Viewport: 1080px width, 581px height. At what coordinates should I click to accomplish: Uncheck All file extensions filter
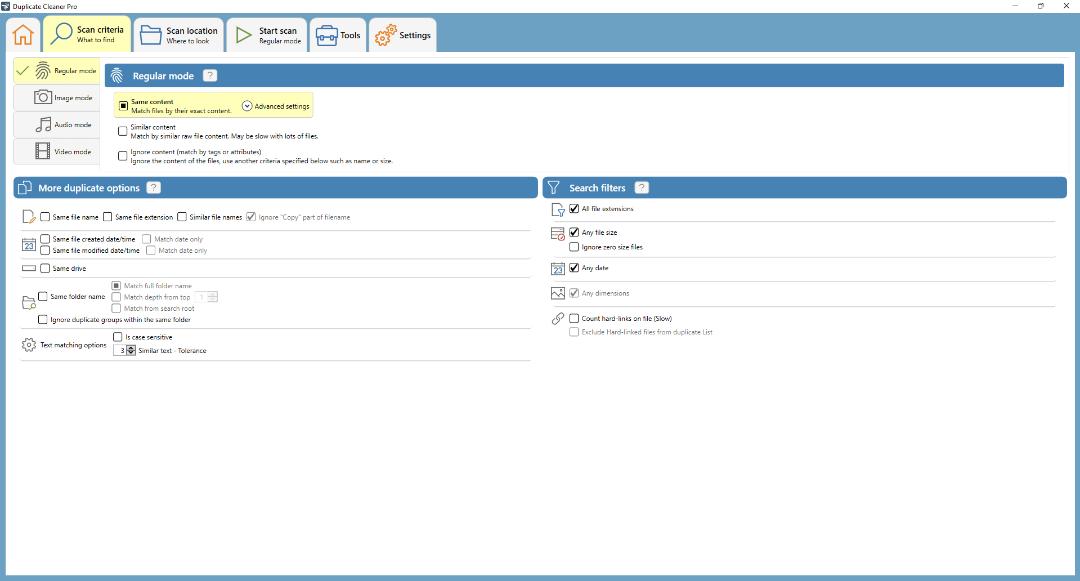pos(574,209)
